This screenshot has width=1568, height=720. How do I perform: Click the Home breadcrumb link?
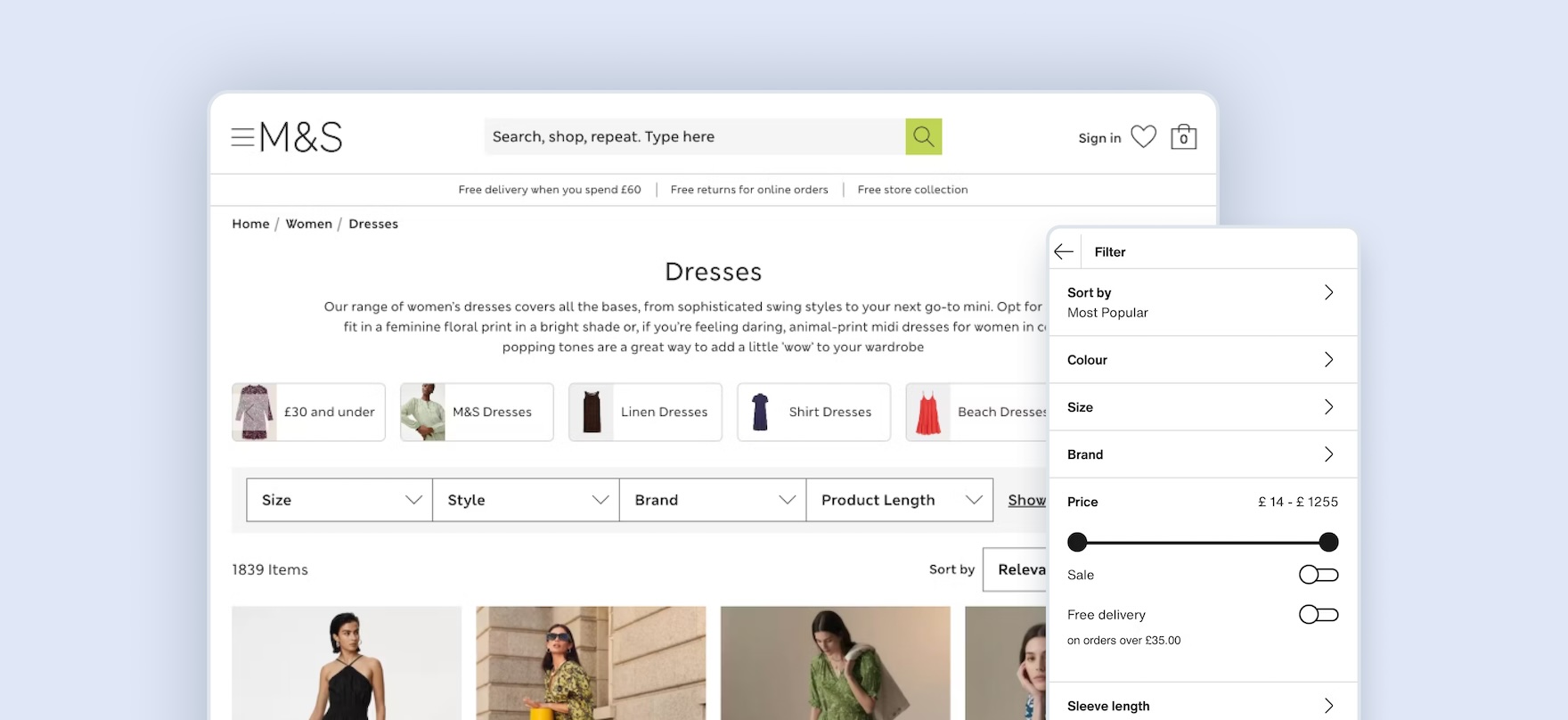tap(250, 224)
